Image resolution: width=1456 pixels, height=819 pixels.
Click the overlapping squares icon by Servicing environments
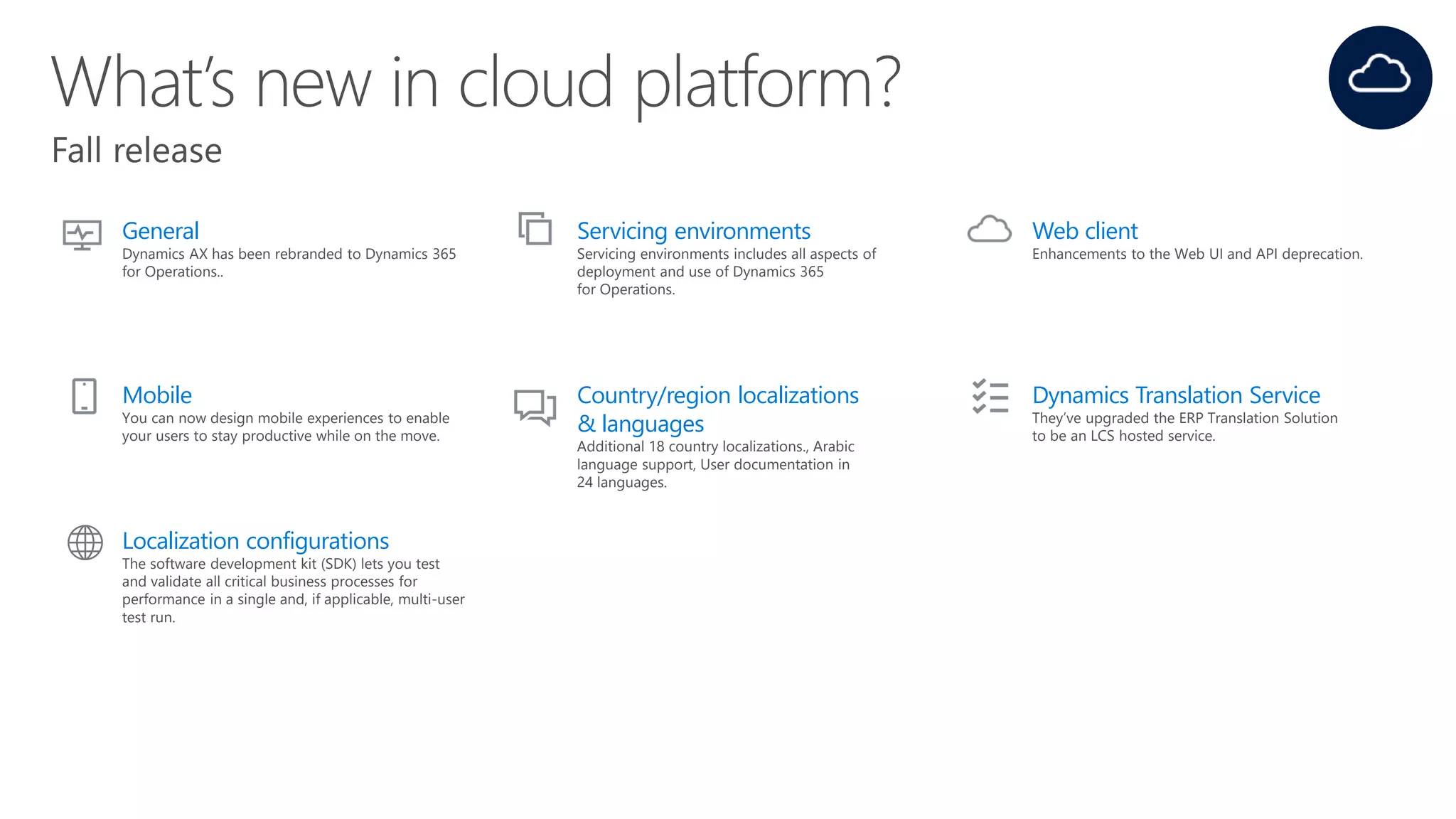[x=535, y=228]
